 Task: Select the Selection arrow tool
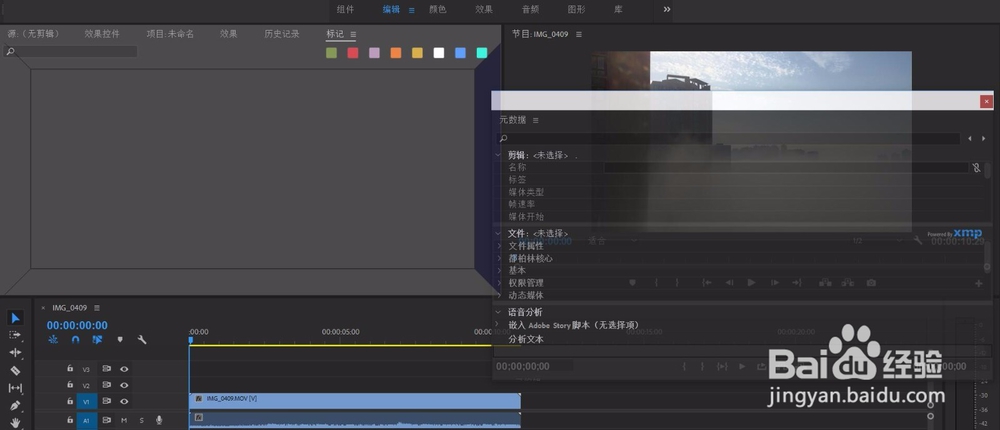(x=15, y=318)
